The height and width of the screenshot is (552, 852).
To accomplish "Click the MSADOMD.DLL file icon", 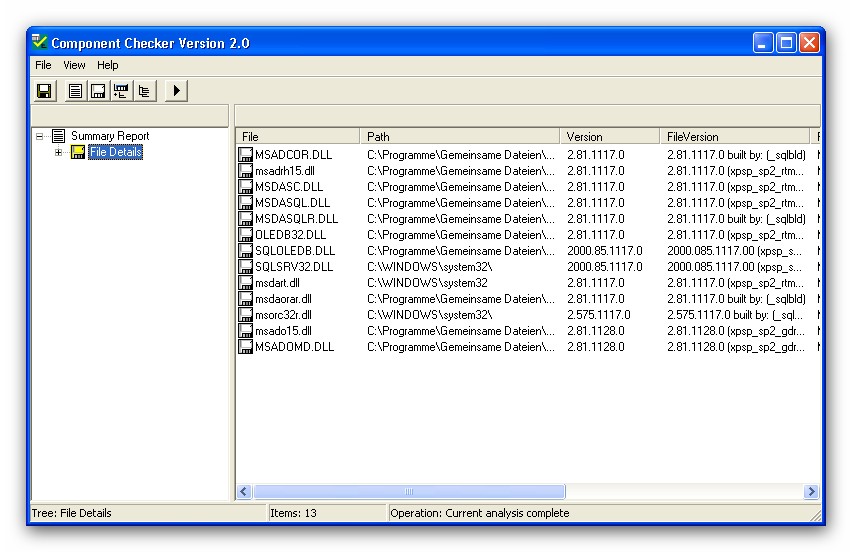I will pyautogui.click(x=246, y=347).
